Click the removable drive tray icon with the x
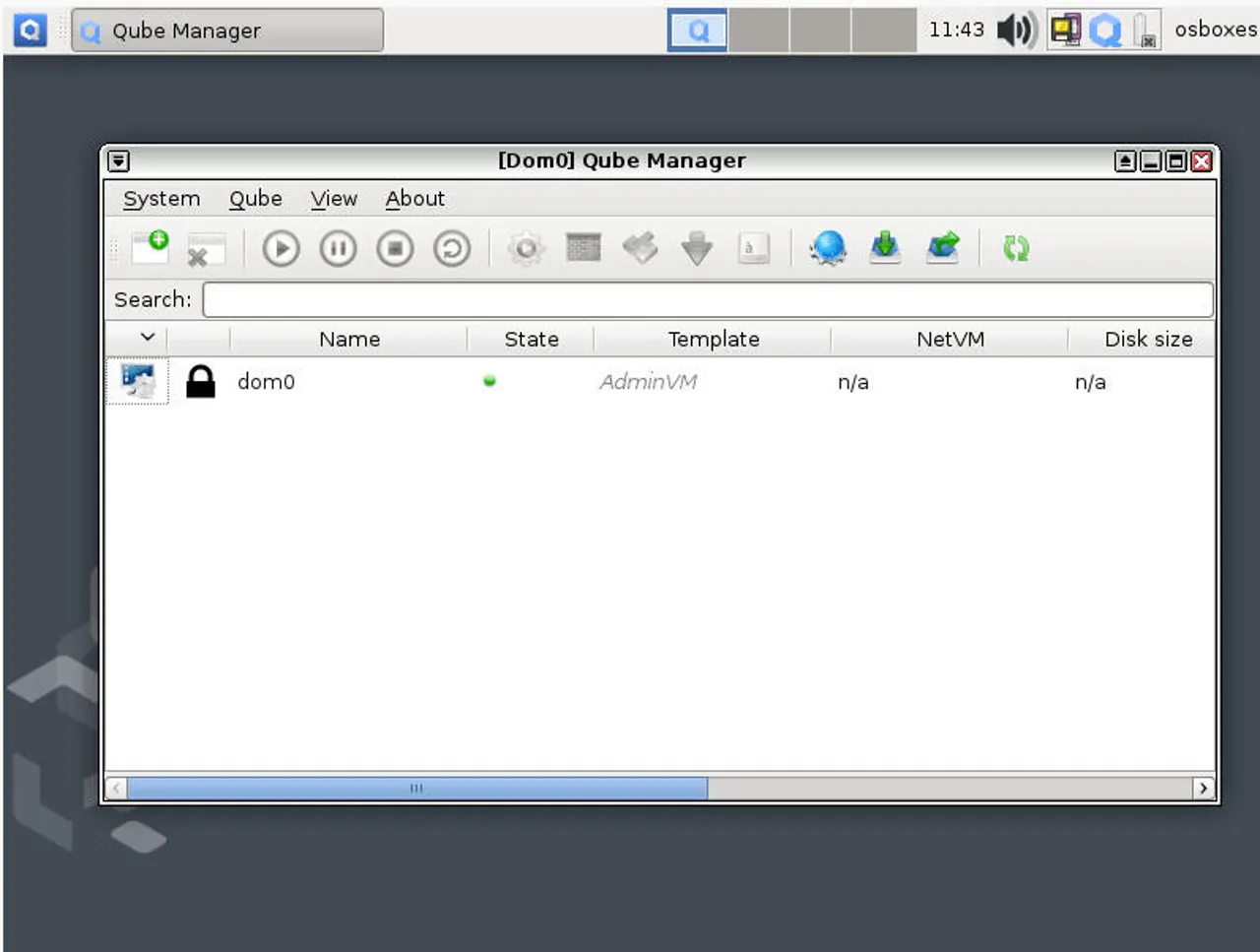Screen dimensions: 1260x952 tap(1145, 31)
